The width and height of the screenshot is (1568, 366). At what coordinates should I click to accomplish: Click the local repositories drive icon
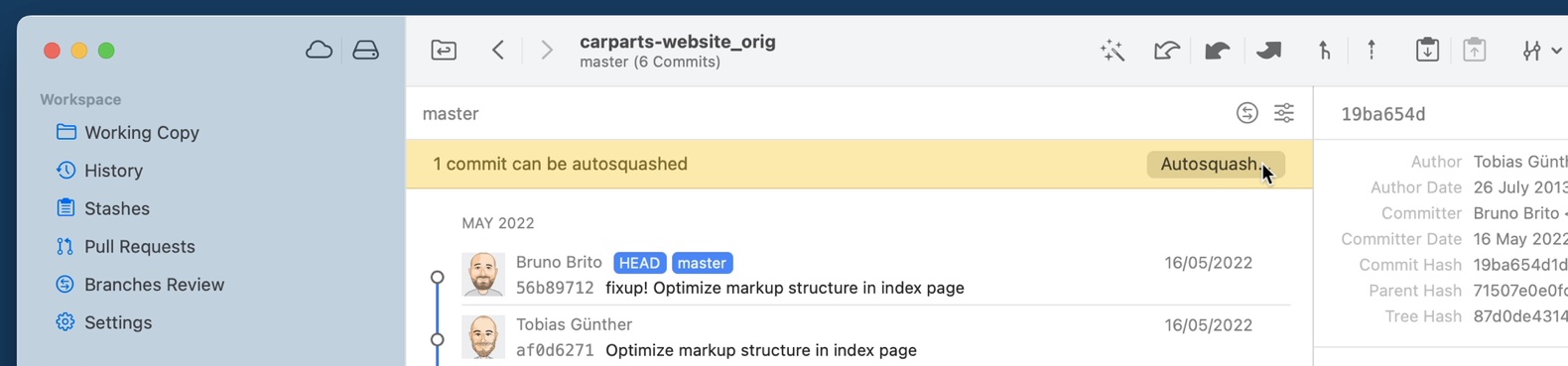pos(365,50)
